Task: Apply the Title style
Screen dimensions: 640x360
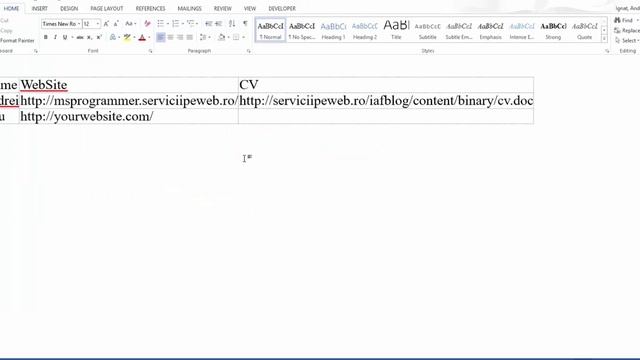Action: point(396,30)
